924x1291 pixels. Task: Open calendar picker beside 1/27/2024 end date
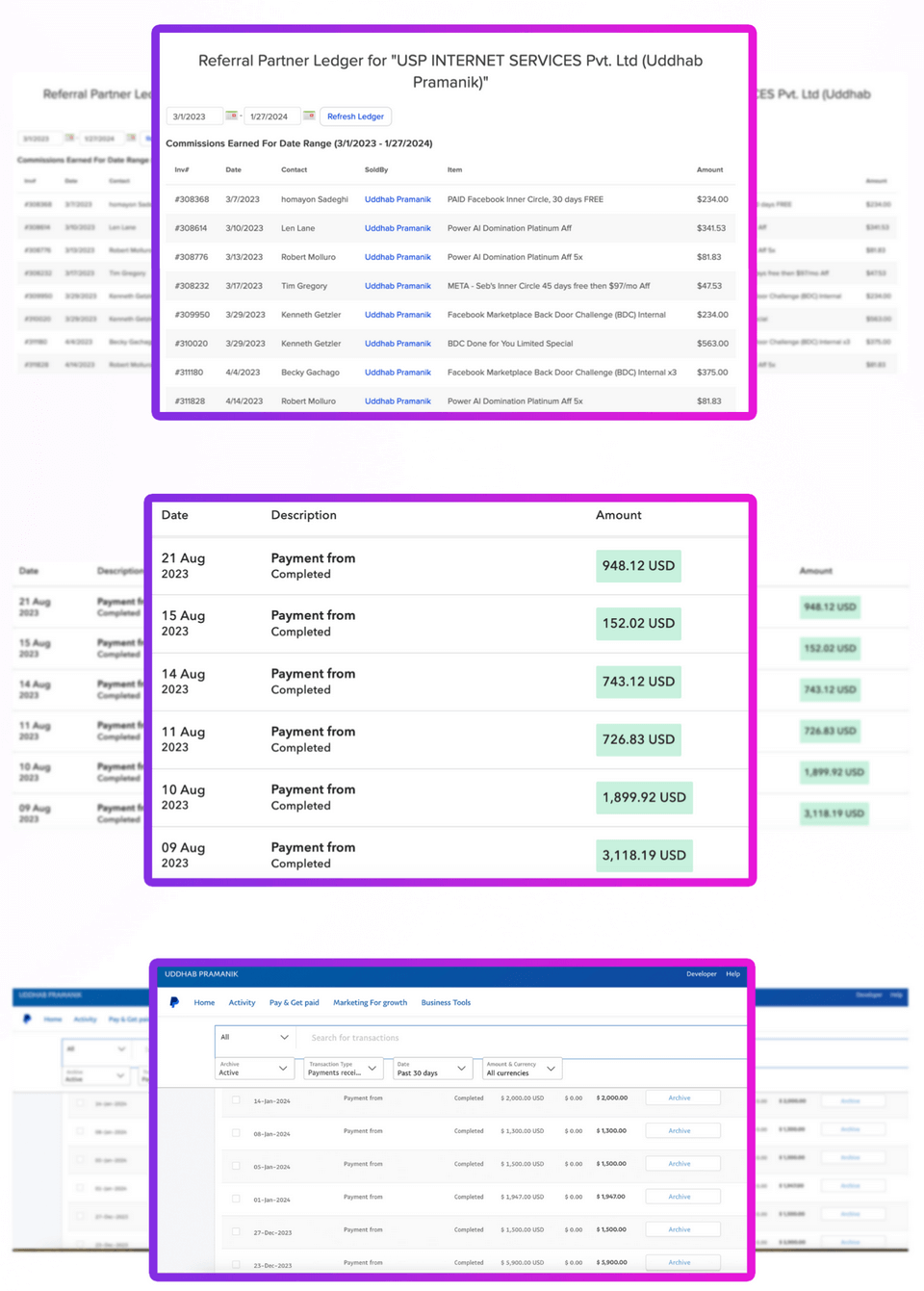click(309, 116)
